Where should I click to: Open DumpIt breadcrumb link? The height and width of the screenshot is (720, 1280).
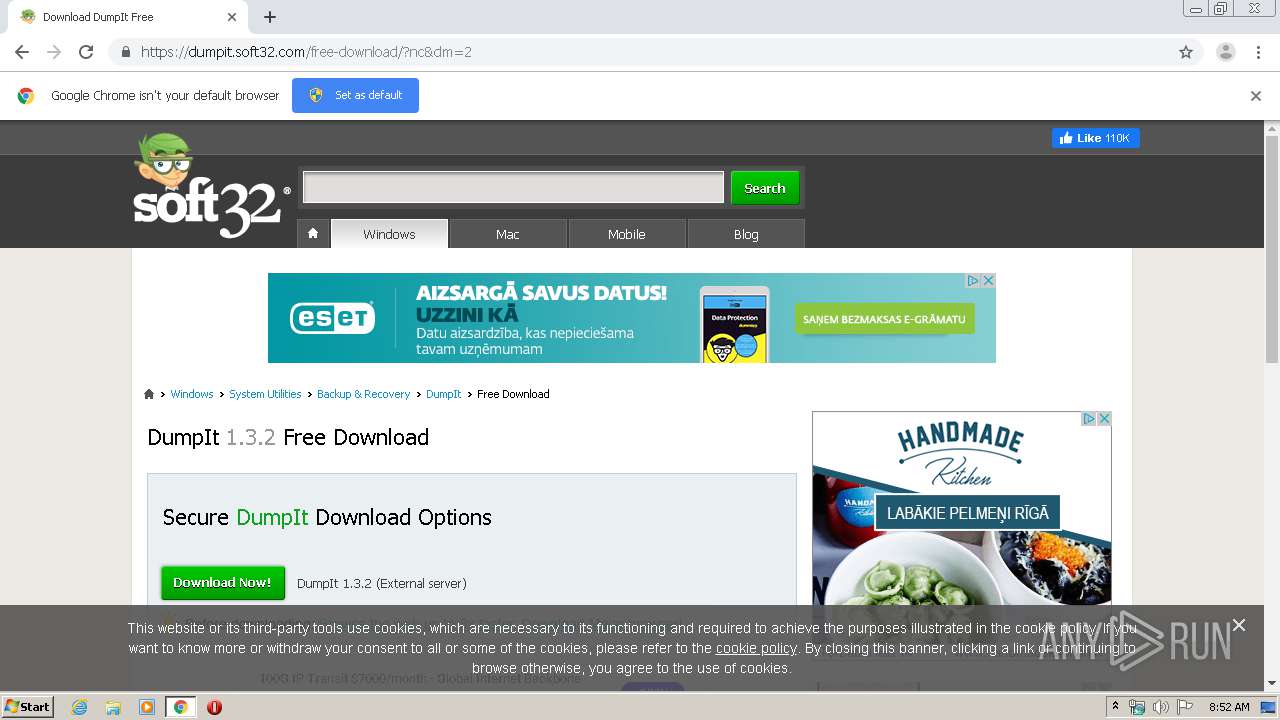pos(444,394)
